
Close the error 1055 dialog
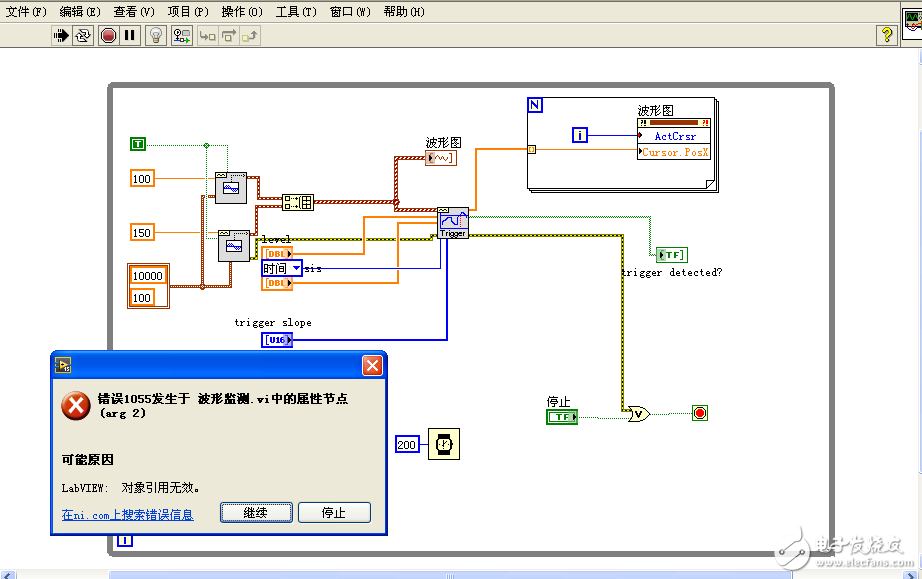click(x=372, y=366)
